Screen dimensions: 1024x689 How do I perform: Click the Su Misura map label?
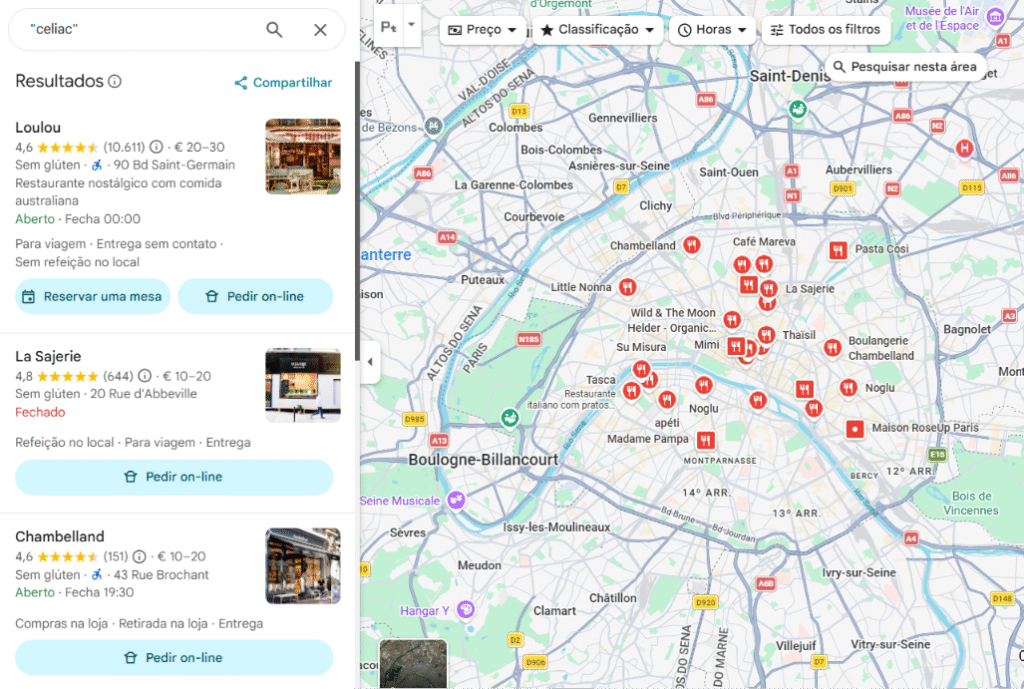point(641,347)
